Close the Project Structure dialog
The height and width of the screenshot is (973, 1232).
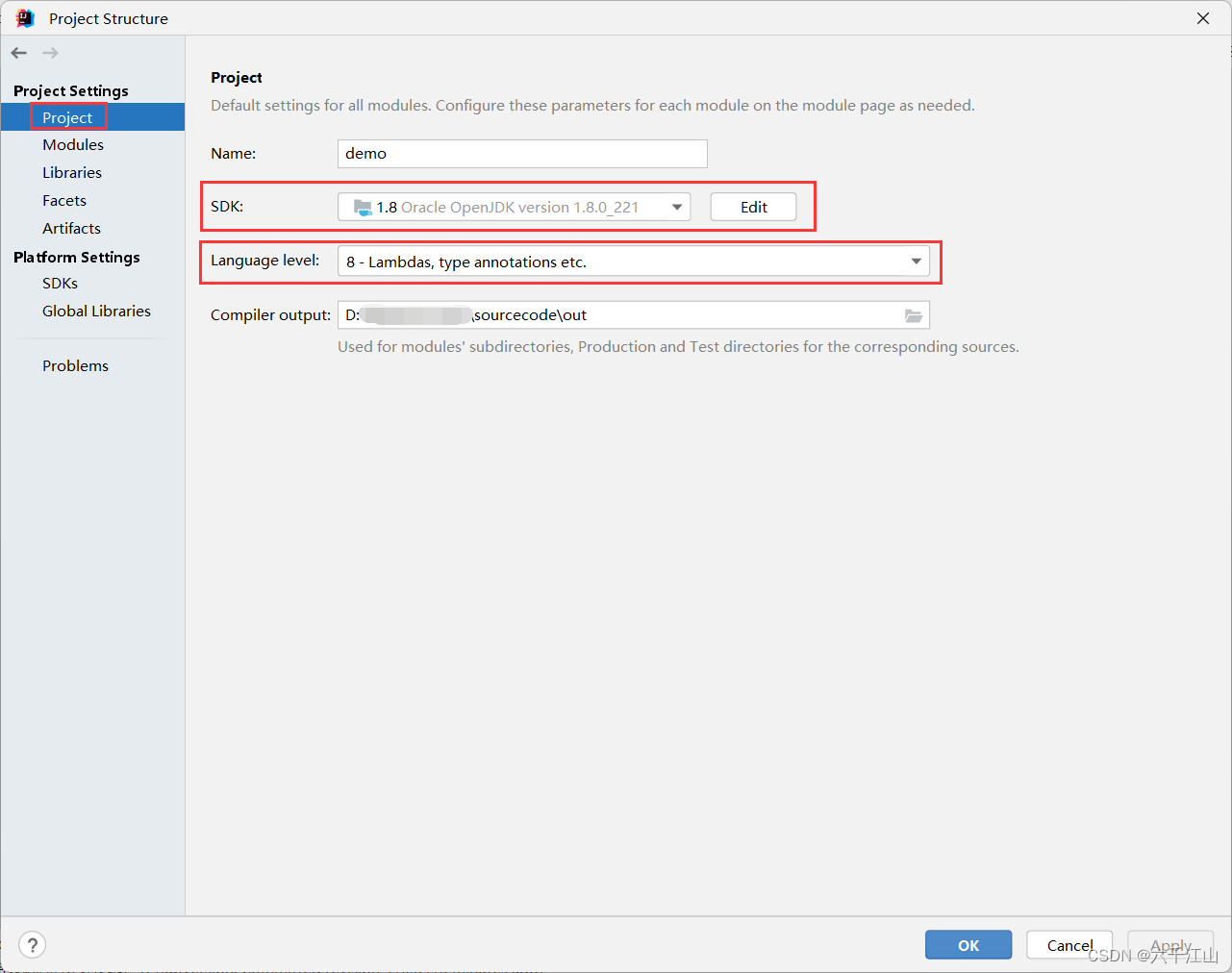coord(1203,18)
